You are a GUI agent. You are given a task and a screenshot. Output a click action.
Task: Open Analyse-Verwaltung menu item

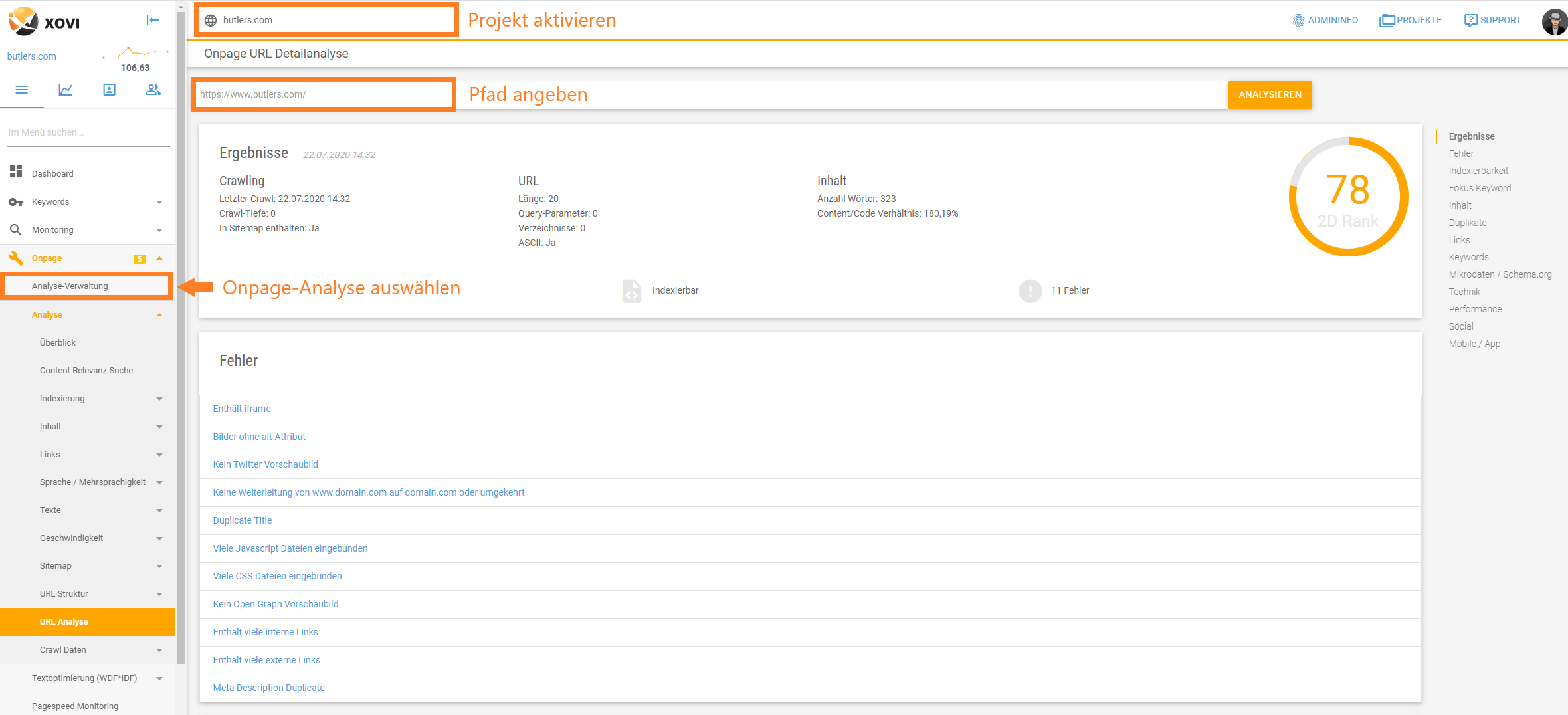tap(86, 286)
